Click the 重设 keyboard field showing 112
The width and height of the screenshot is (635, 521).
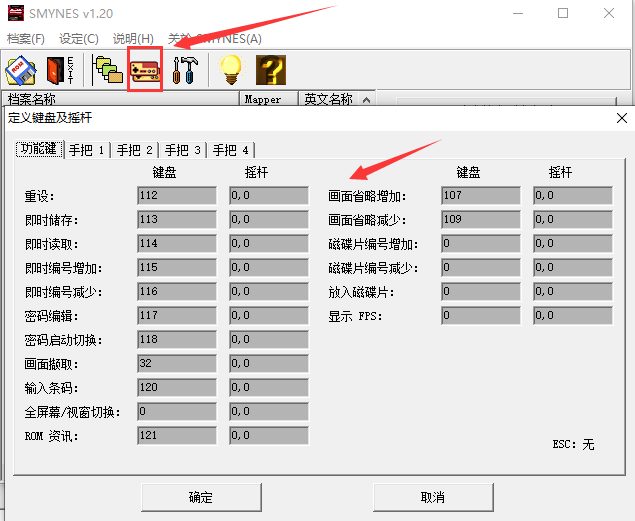tap(176, 196)
